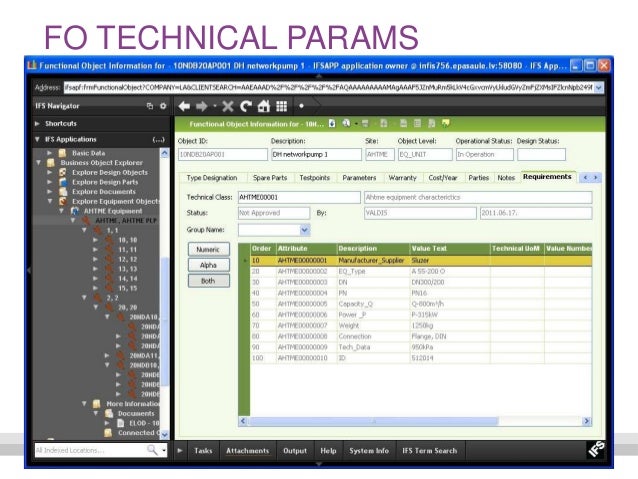
Task: Open the Group Name dropdown
Action: click(x=304, y=230)
